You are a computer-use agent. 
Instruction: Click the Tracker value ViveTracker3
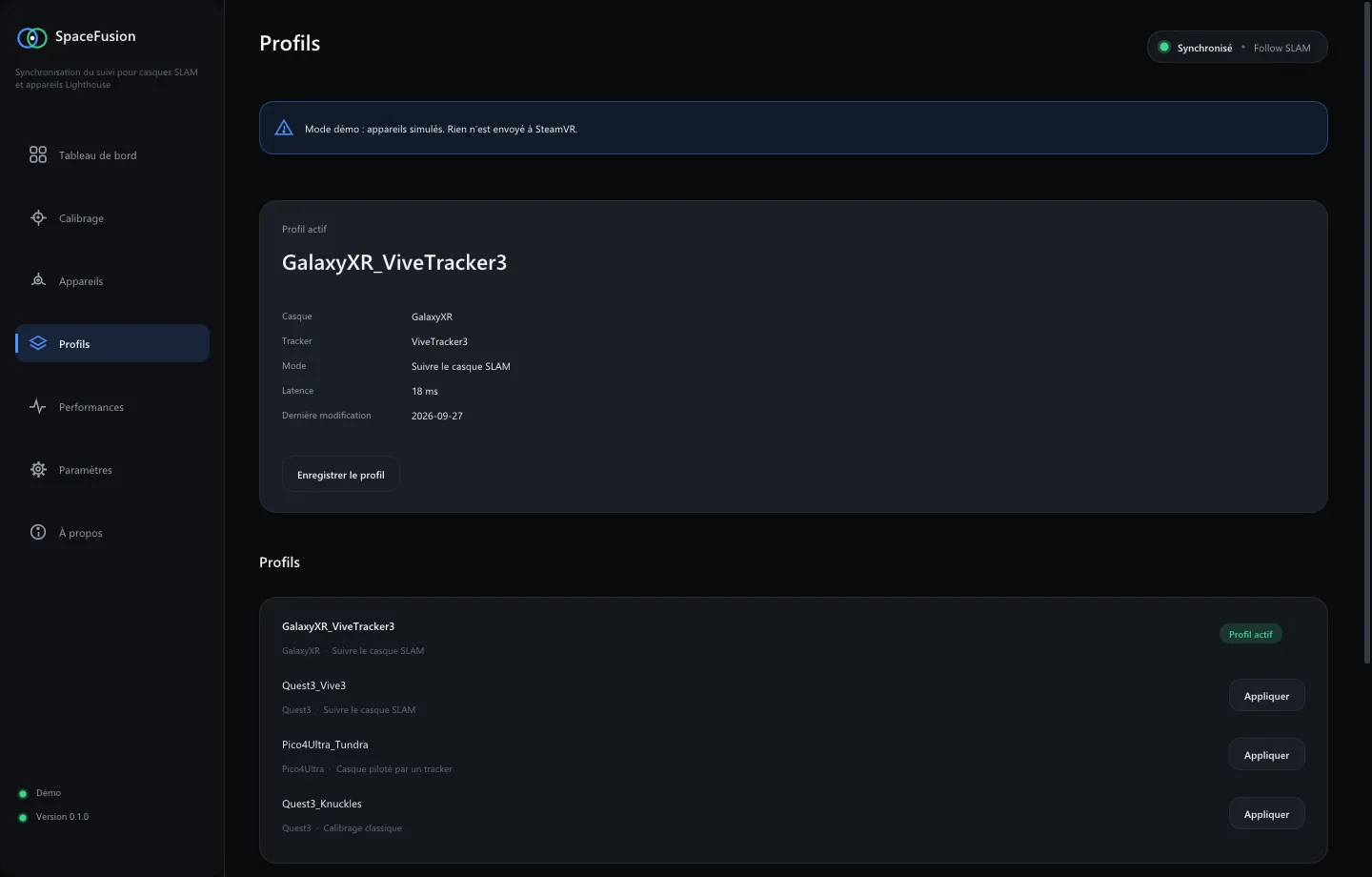click(439, 341)
